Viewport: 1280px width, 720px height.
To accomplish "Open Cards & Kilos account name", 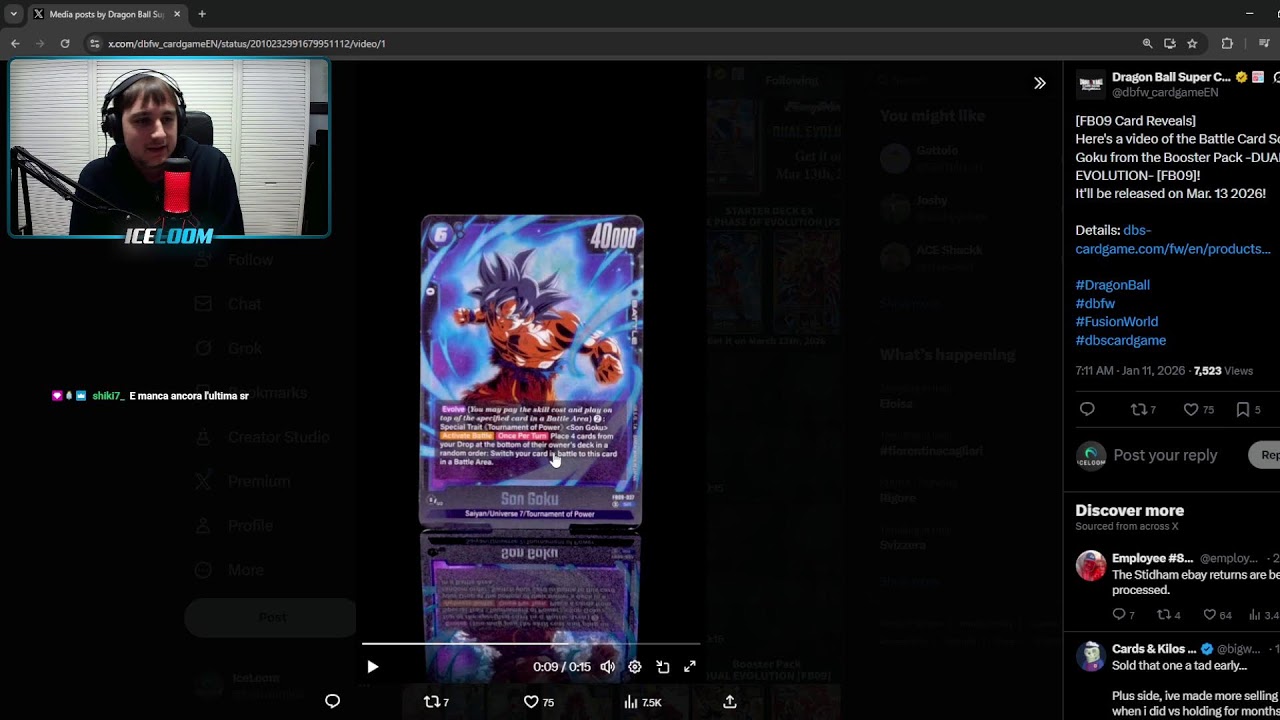I will 1155,649.
